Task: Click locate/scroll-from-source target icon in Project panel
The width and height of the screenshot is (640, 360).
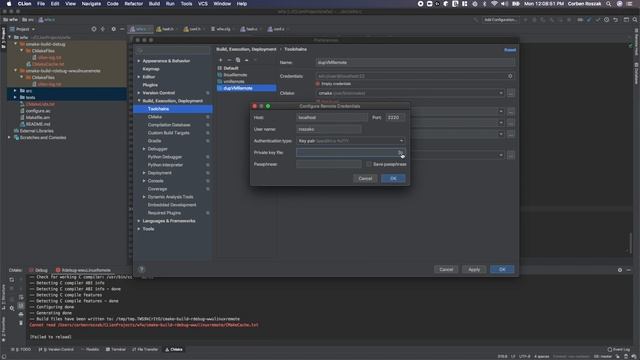Action: 94,29
